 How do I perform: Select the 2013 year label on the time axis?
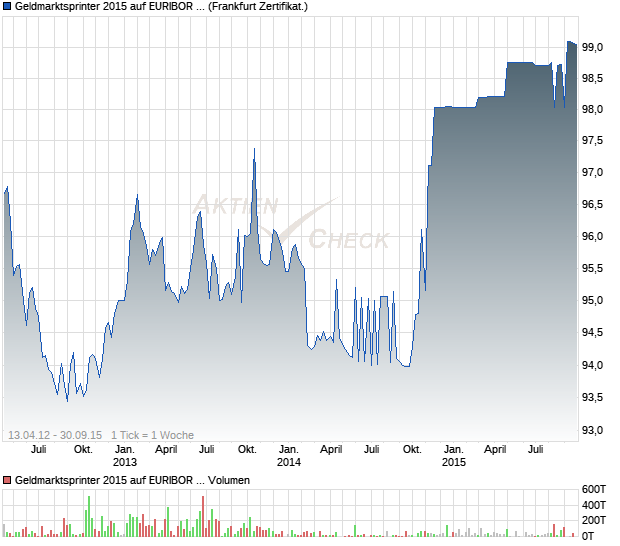pyautogui.click(x=125, y=462)
